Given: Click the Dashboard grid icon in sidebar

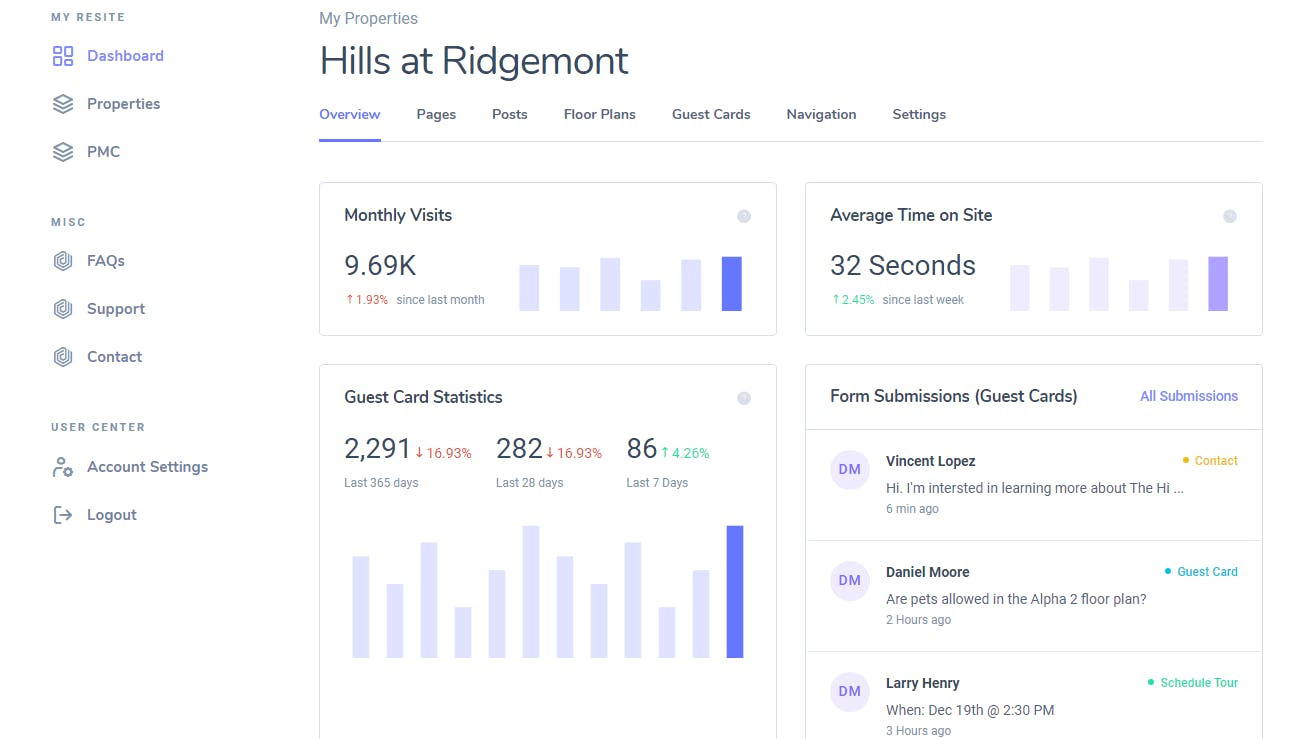Looking at the screenshot, I should (x=63, y=56).
